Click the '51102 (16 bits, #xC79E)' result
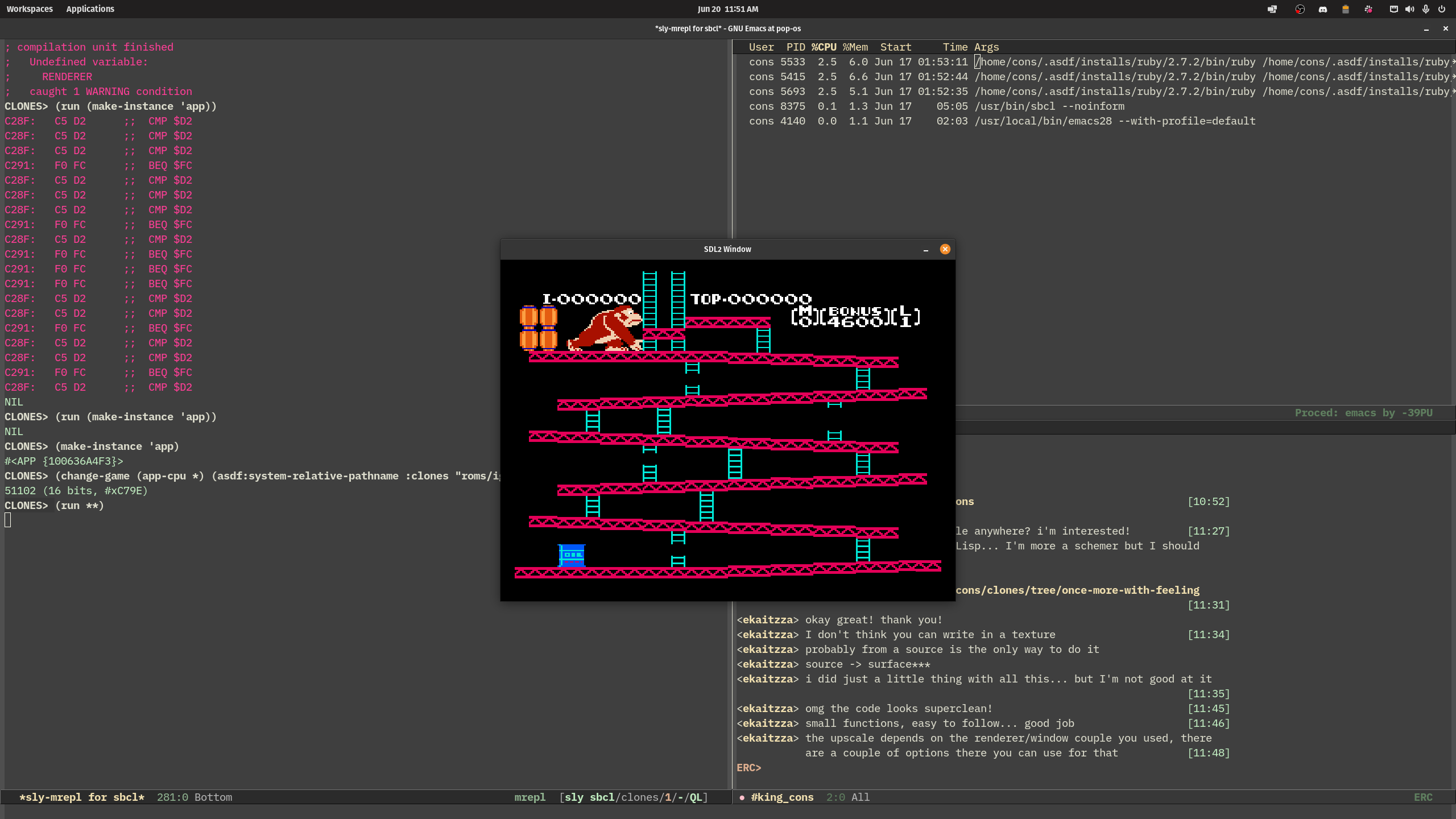Screen dimensions: 1456x819 click(x=76, y=491)
